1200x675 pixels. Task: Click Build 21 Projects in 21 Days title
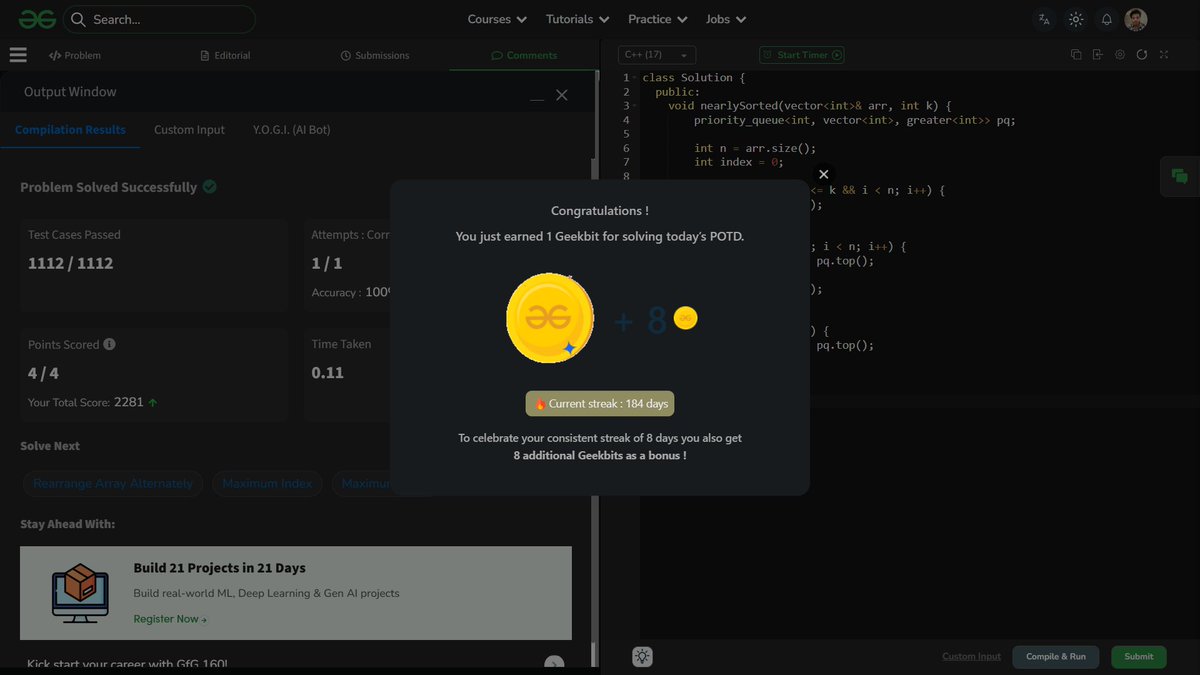pos(220,568)
